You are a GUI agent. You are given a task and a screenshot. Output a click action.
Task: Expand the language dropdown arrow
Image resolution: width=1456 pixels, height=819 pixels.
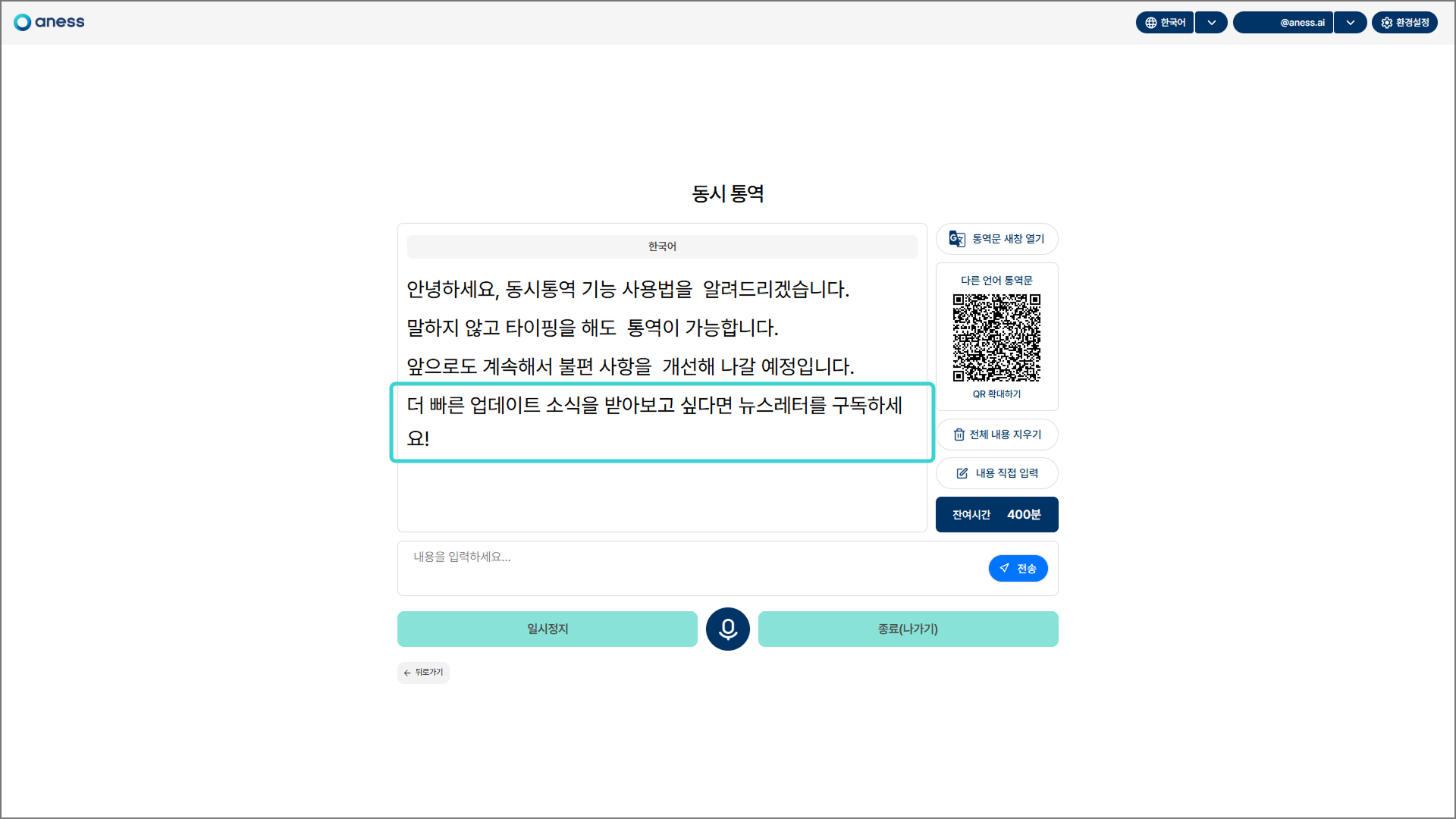(x=1212, y=23)
